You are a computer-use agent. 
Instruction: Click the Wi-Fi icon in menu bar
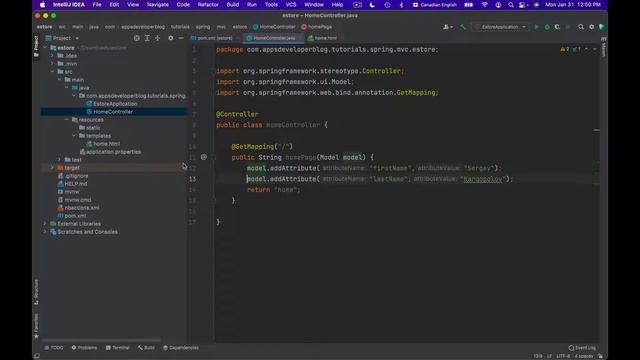click(x=484, y=5)
